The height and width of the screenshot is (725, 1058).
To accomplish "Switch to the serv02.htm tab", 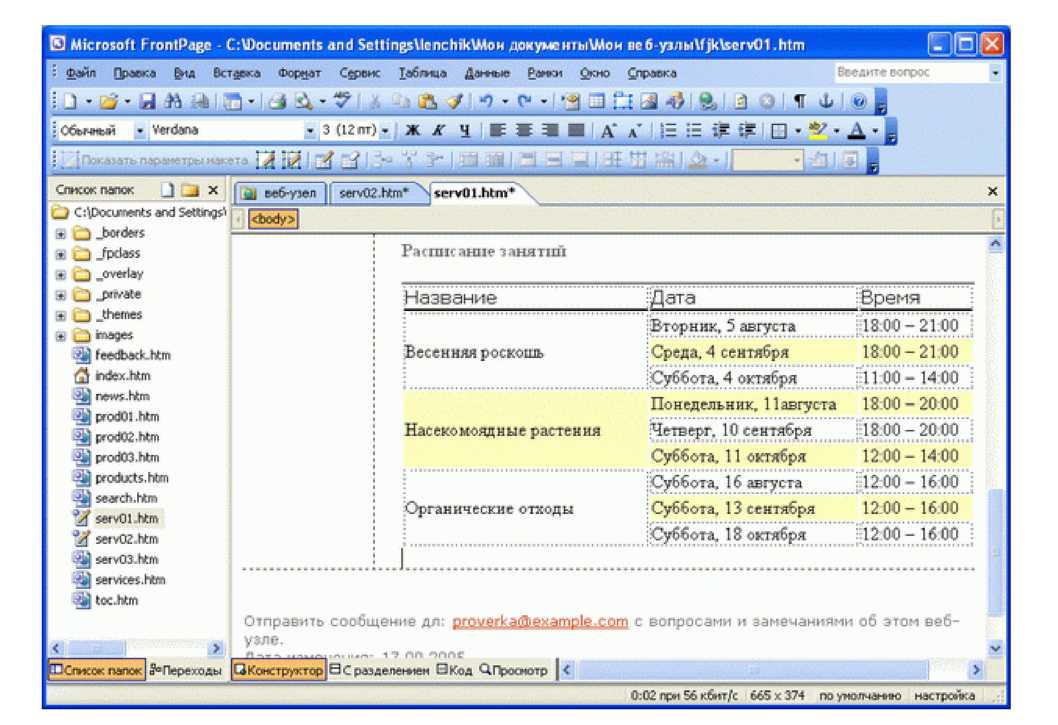I will (x=374, y=193).
